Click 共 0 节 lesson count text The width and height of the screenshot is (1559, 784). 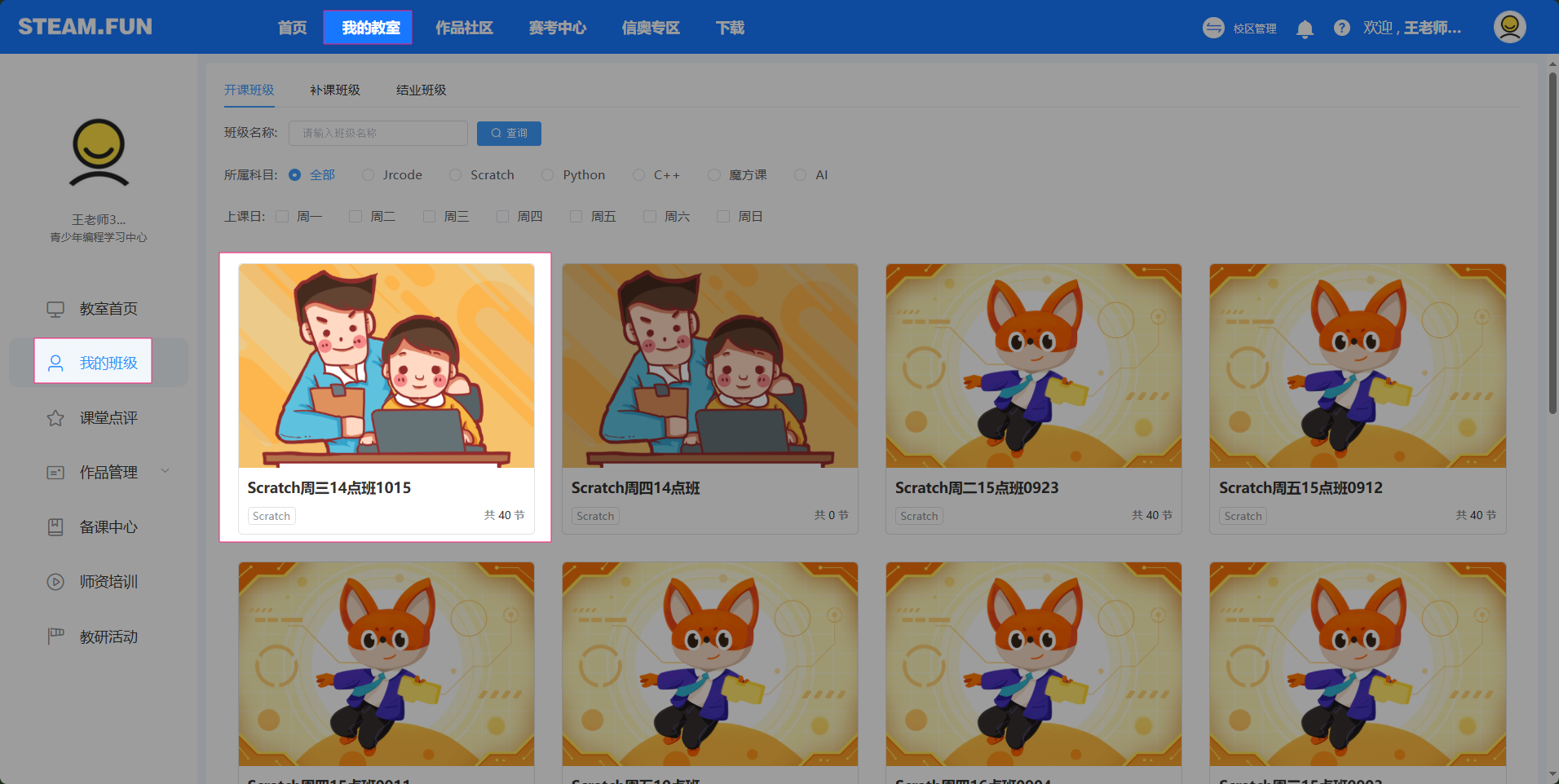(x=832, y=515)
